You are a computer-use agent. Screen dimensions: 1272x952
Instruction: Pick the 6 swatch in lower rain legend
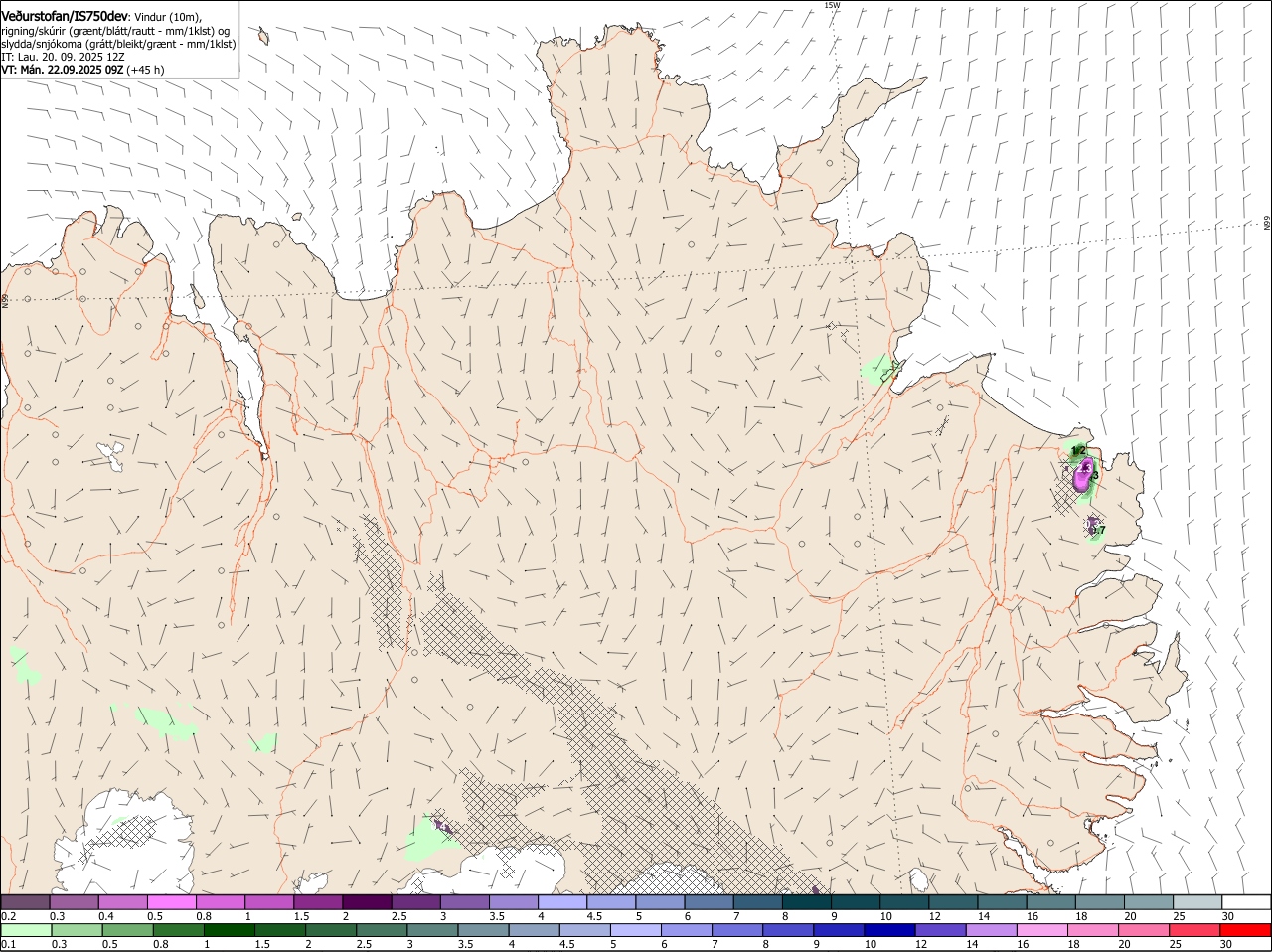click(687, 930)
